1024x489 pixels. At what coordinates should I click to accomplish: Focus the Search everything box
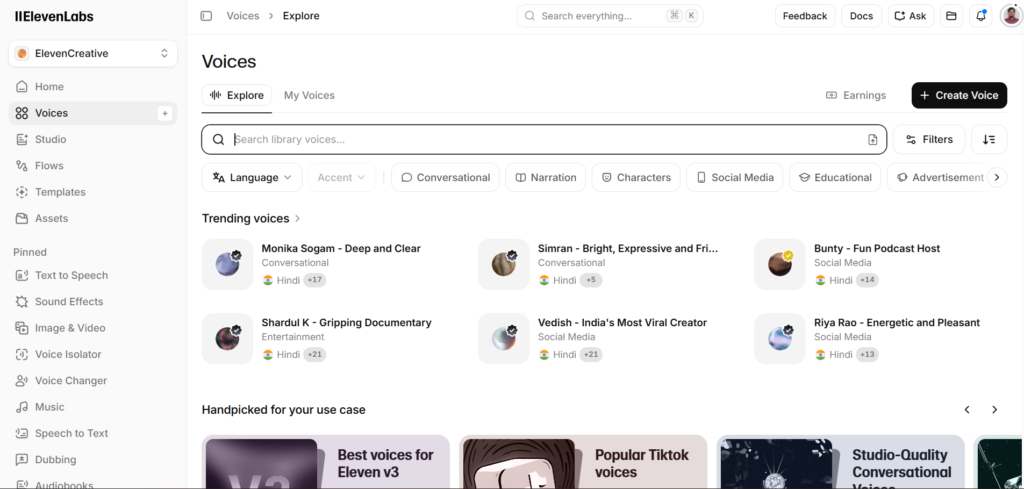[610, 16]
